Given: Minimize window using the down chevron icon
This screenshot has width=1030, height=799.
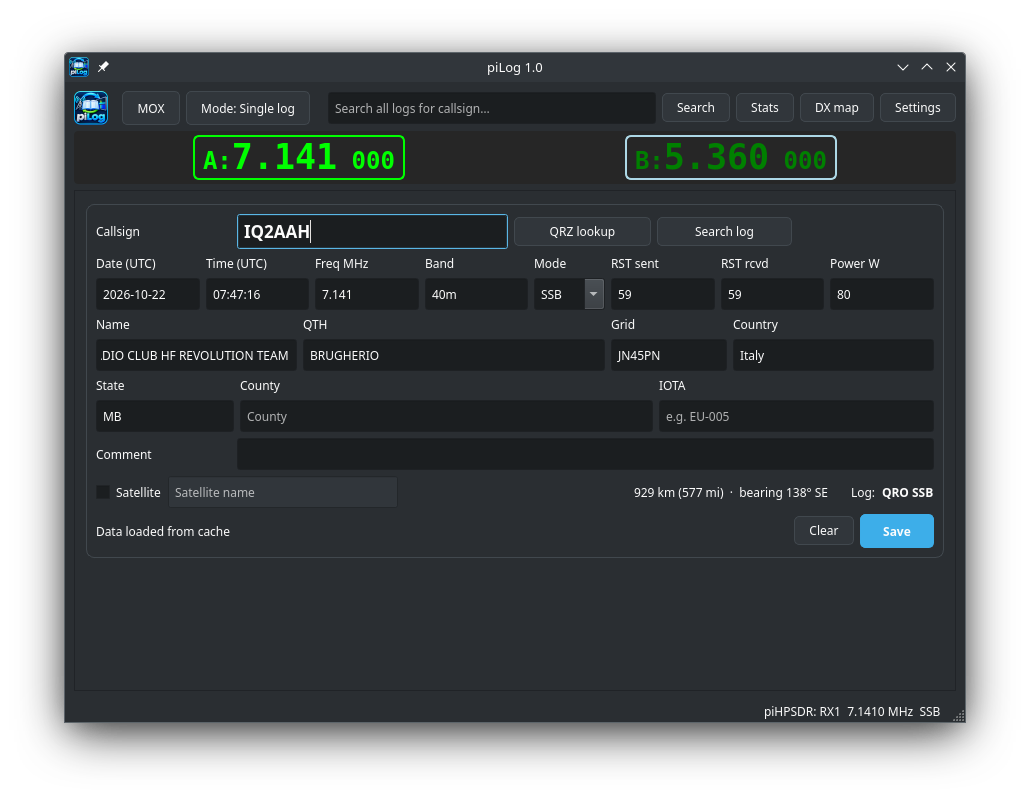Looking at the screenshot, I should (903, 67).
